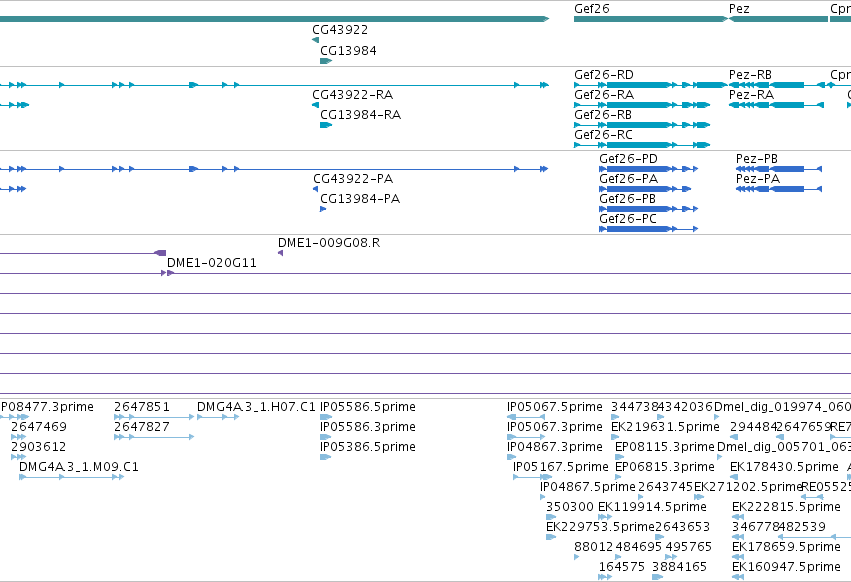The height and width of the screenshot is (582, 851).
Task: Click the 3884165 EST label
Action: [679, 567]
